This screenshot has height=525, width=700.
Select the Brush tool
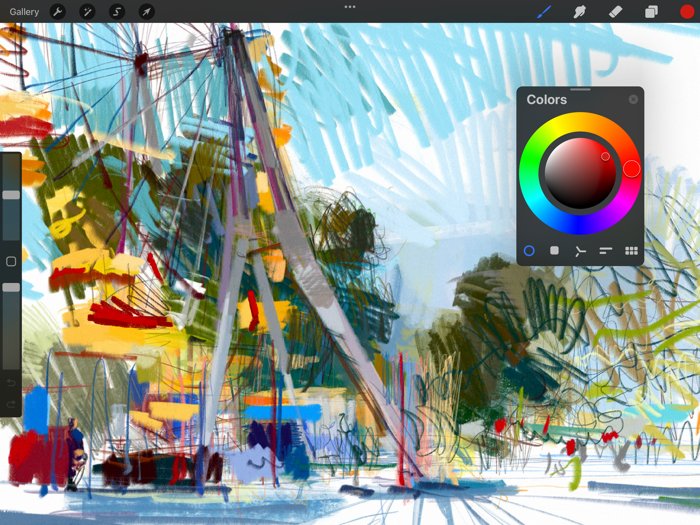(544, 12)
